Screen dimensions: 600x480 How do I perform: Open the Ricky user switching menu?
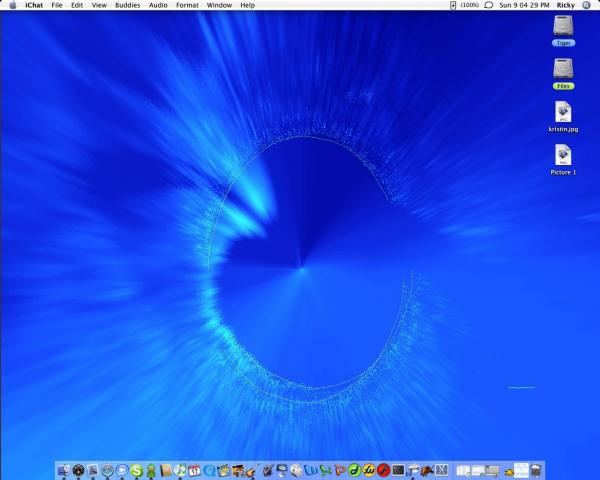(x=566, y=5)
